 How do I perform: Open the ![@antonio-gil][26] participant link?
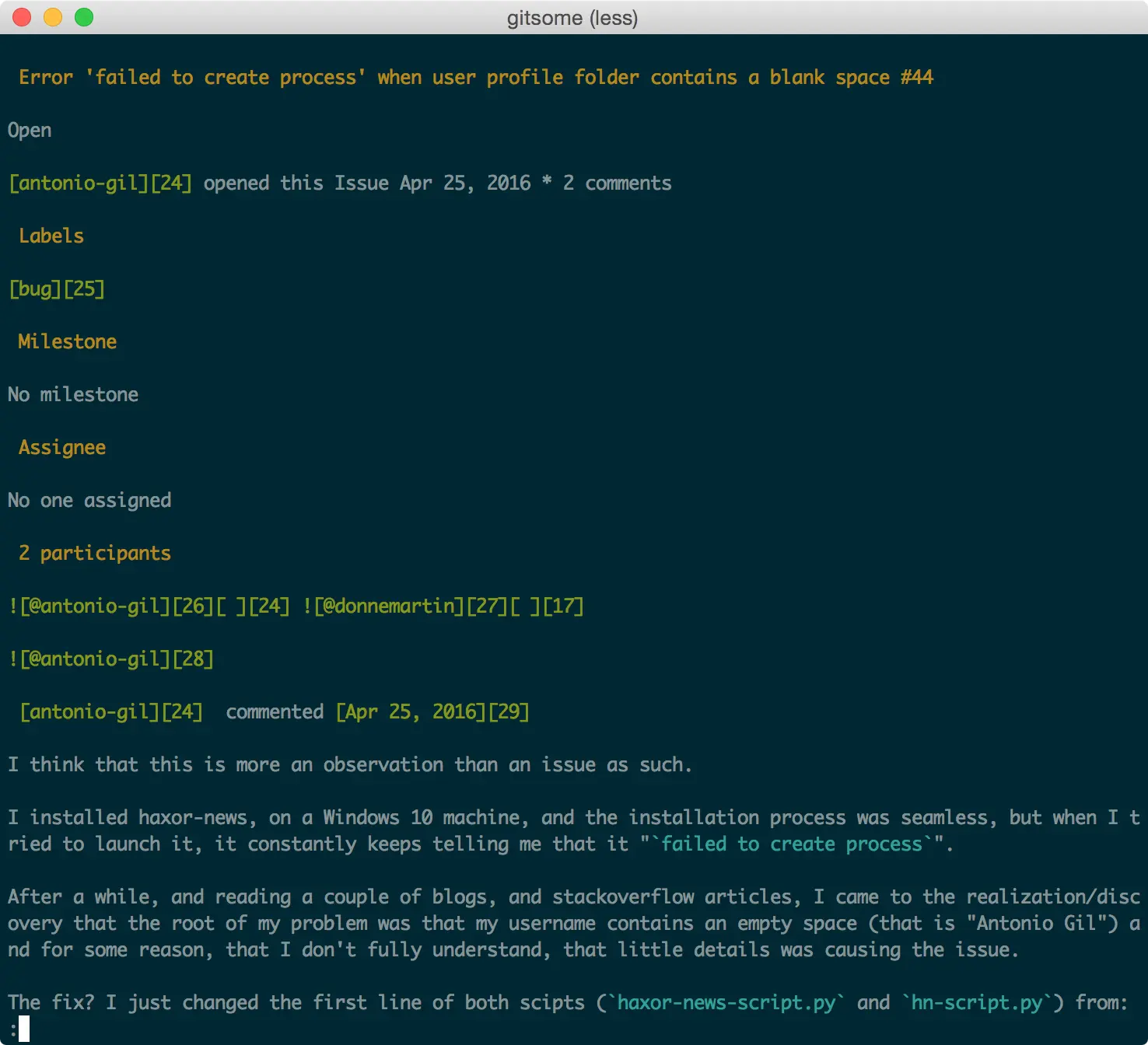point(111,606)
